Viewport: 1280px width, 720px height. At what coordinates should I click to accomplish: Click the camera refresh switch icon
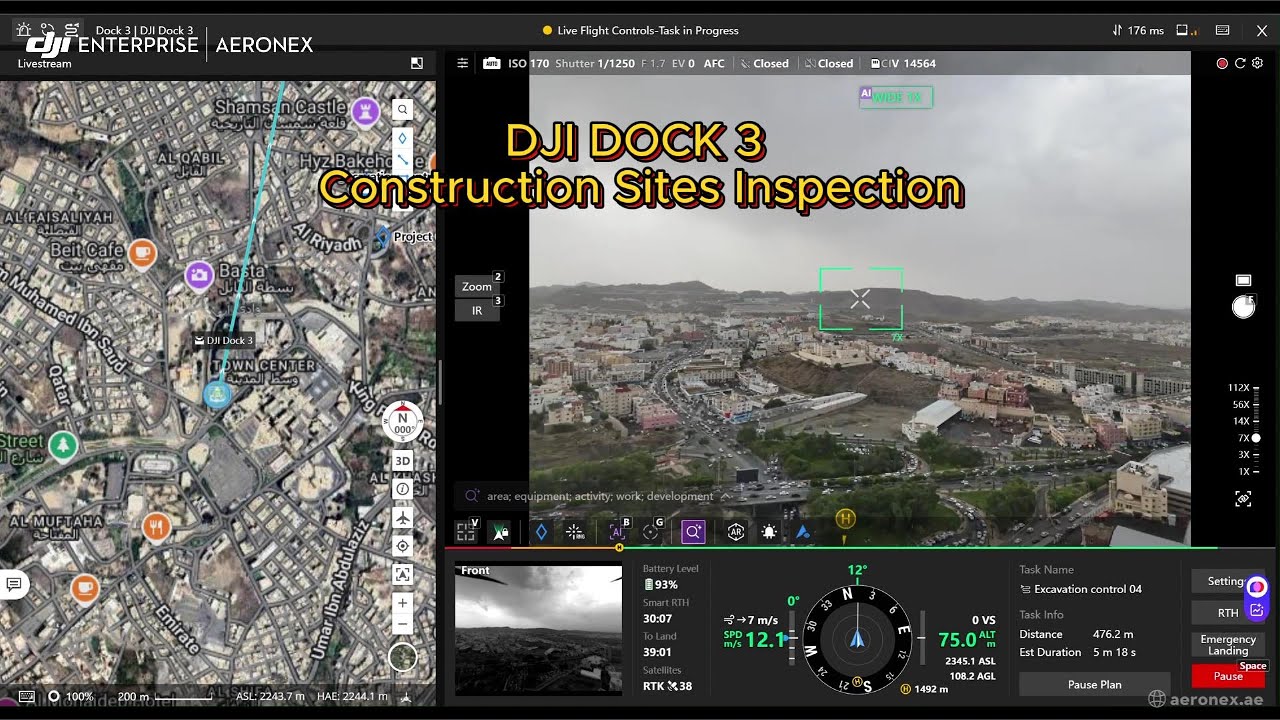click(1240, 63)
